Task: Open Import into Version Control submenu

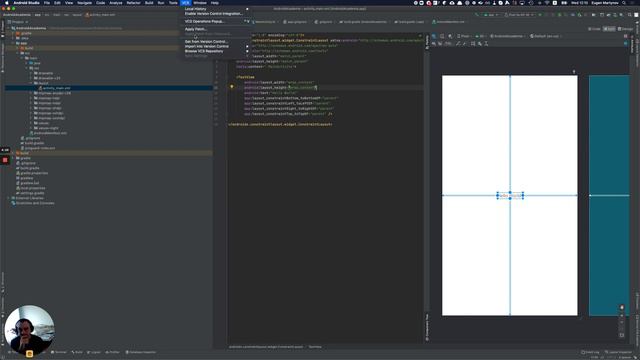Action: point(216,47)
